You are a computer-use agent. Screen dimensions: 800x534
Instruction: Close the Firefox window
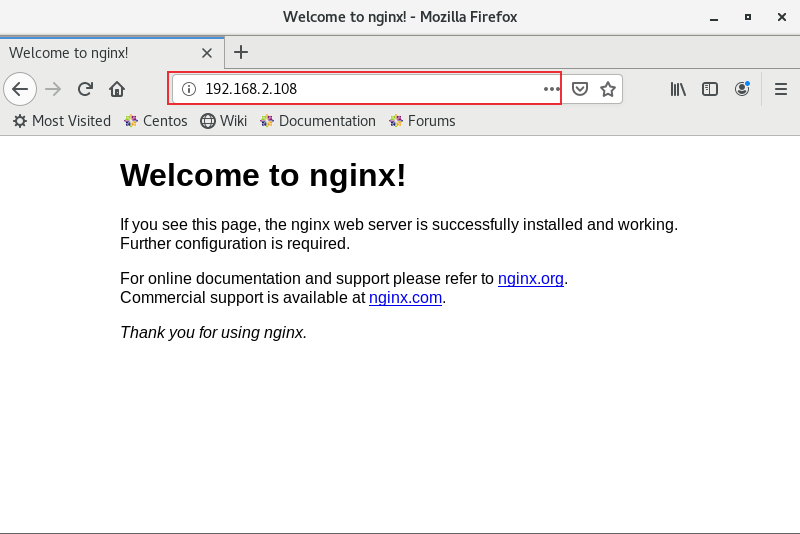[x=782, y=17]
